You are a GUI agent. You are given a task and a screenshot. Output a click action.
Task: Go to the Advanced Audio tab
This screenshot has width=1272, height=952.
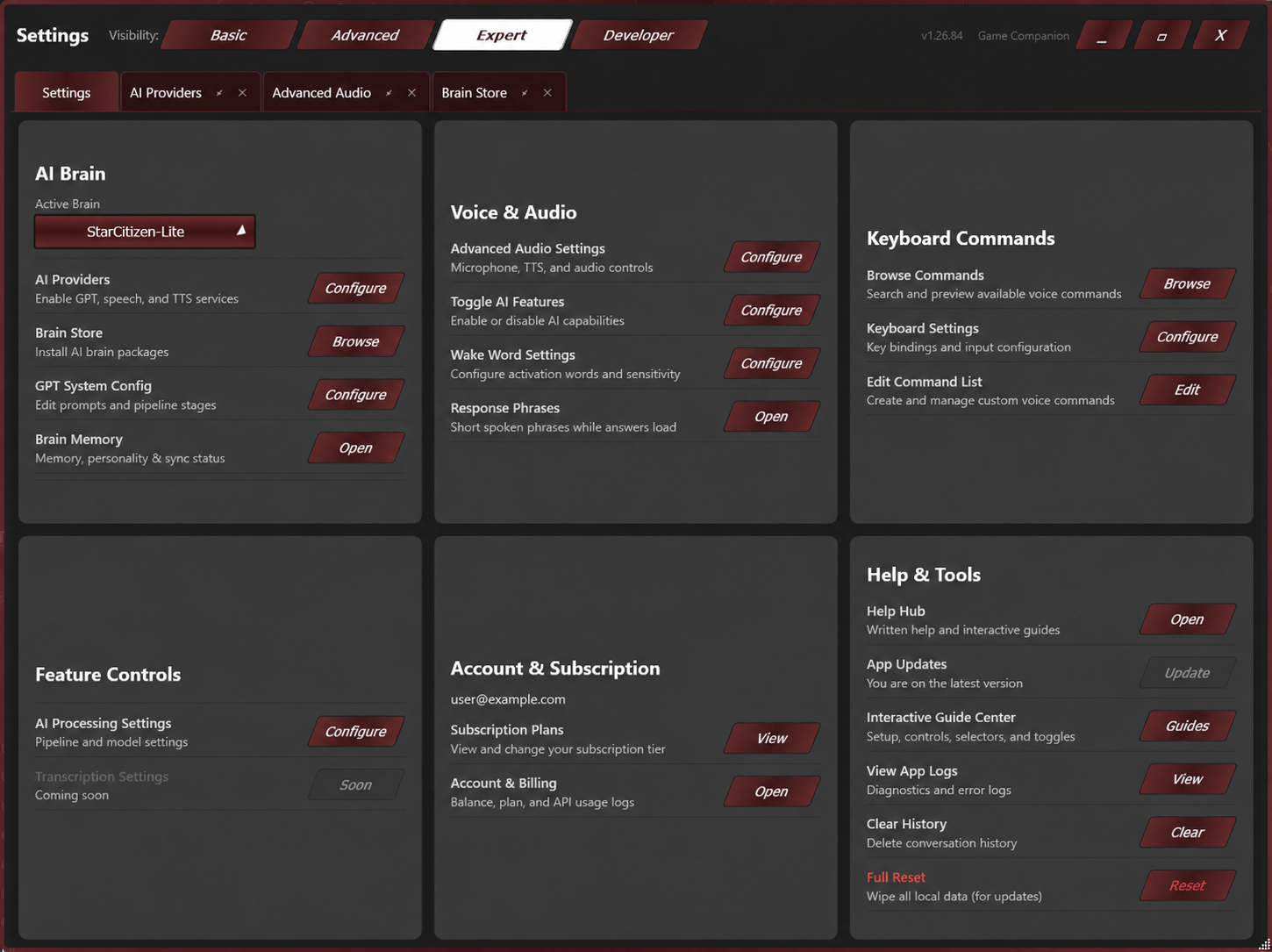321,93
